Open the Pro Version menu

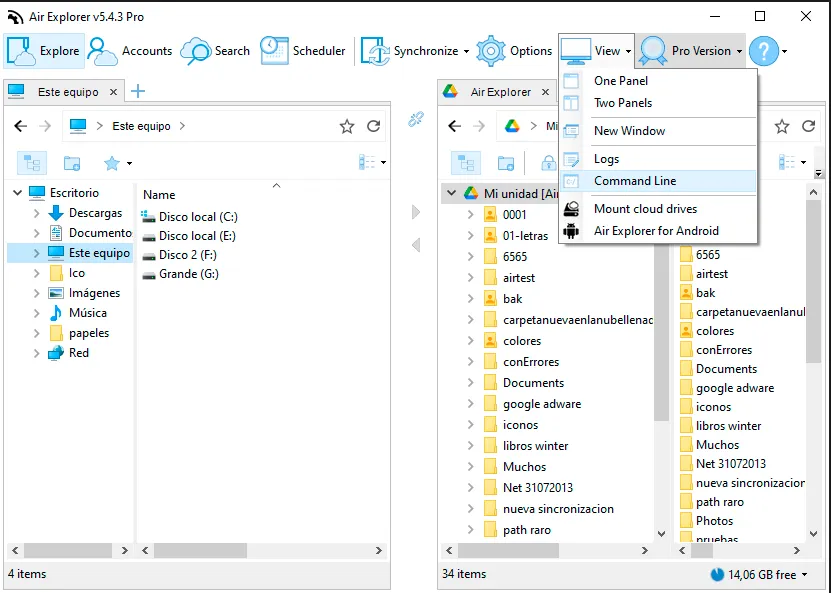pyautogui.click(x=691, y=51)
